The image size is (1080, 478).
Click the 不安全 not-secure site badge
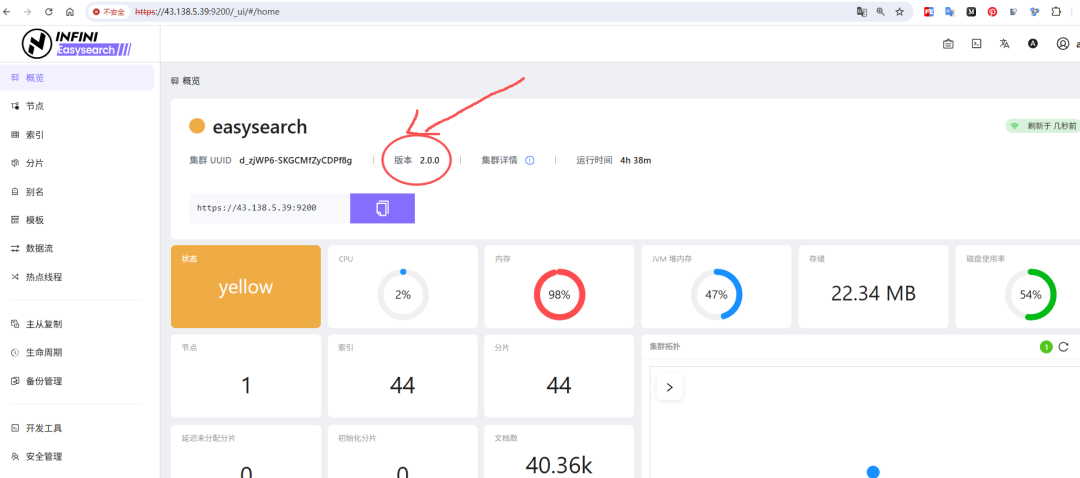click(x=110, y=12)
